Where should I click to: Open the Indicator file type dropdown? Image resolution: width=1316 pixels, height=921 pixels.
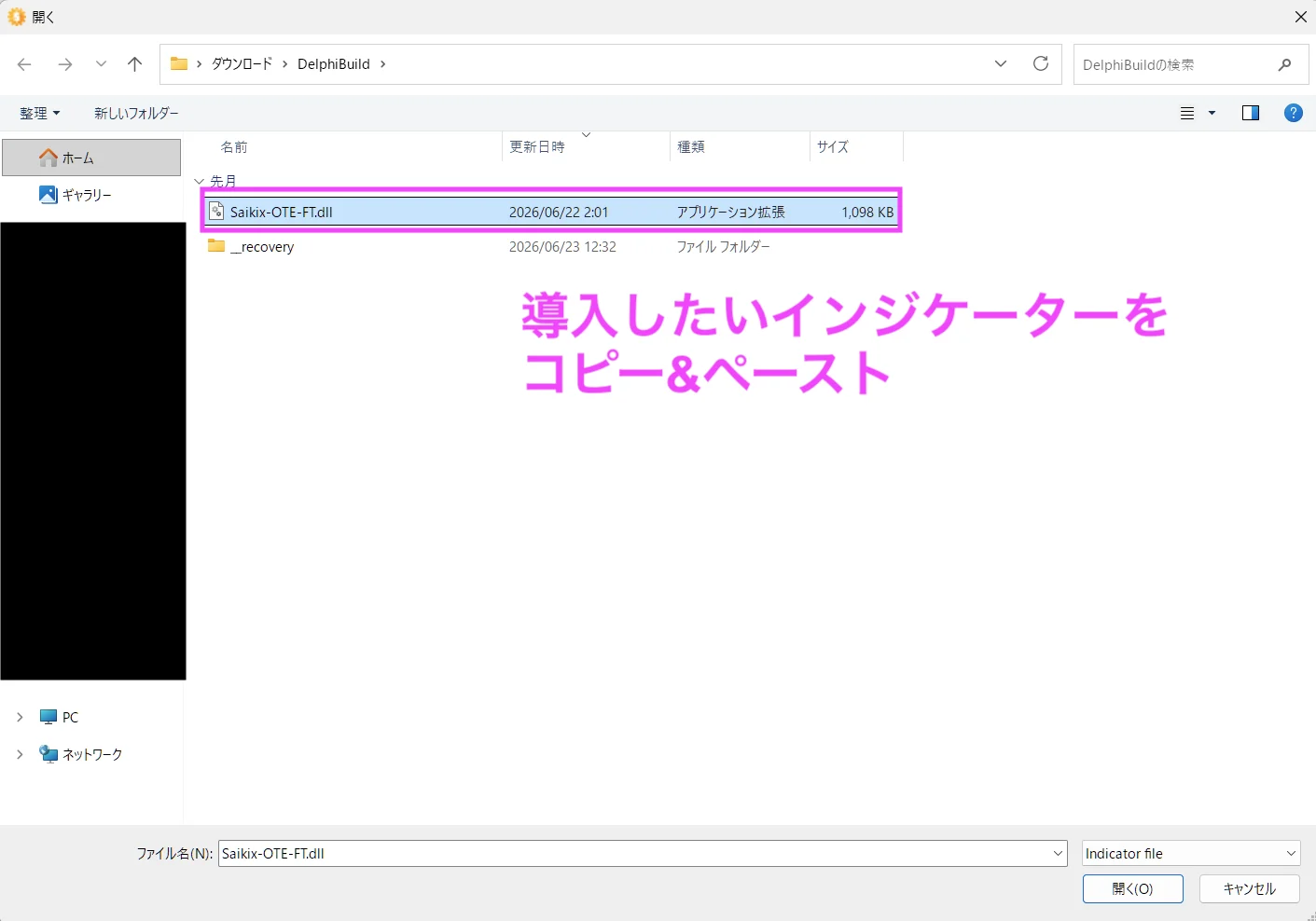(x=1191, y=853)
